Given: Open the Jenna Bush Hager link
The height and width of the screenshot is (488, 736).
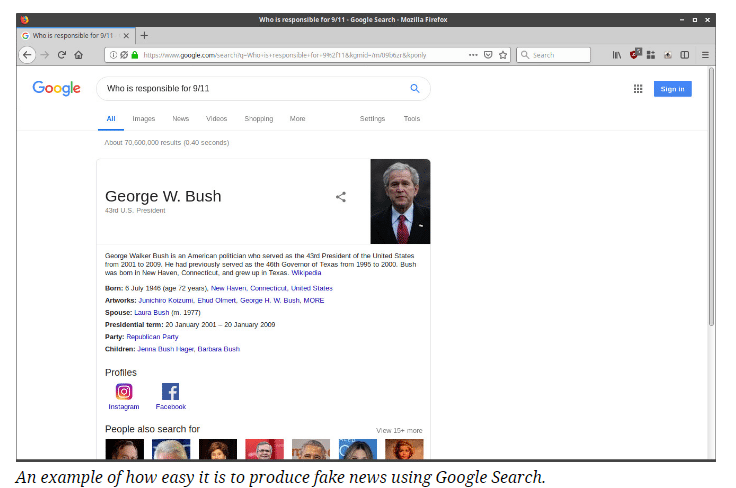Looking at the screenshot, I should [165, 349].
